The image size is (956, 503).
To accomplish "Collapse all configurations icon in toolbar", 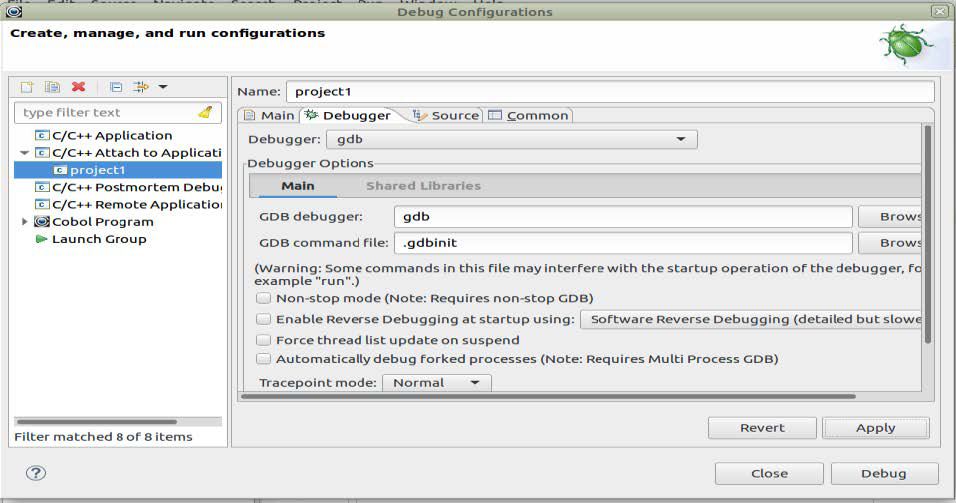I will coord(116,87).
